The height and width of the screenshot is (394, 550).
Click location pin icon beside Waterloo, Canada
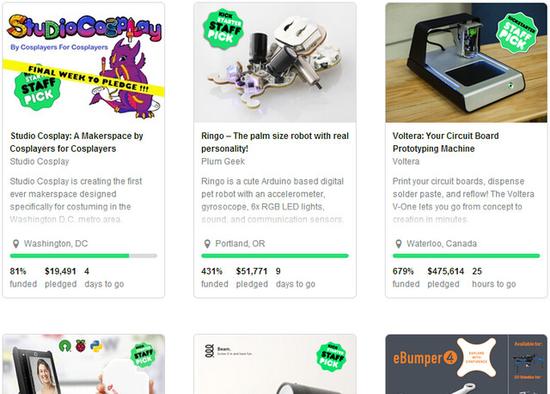tap(398, 243)
